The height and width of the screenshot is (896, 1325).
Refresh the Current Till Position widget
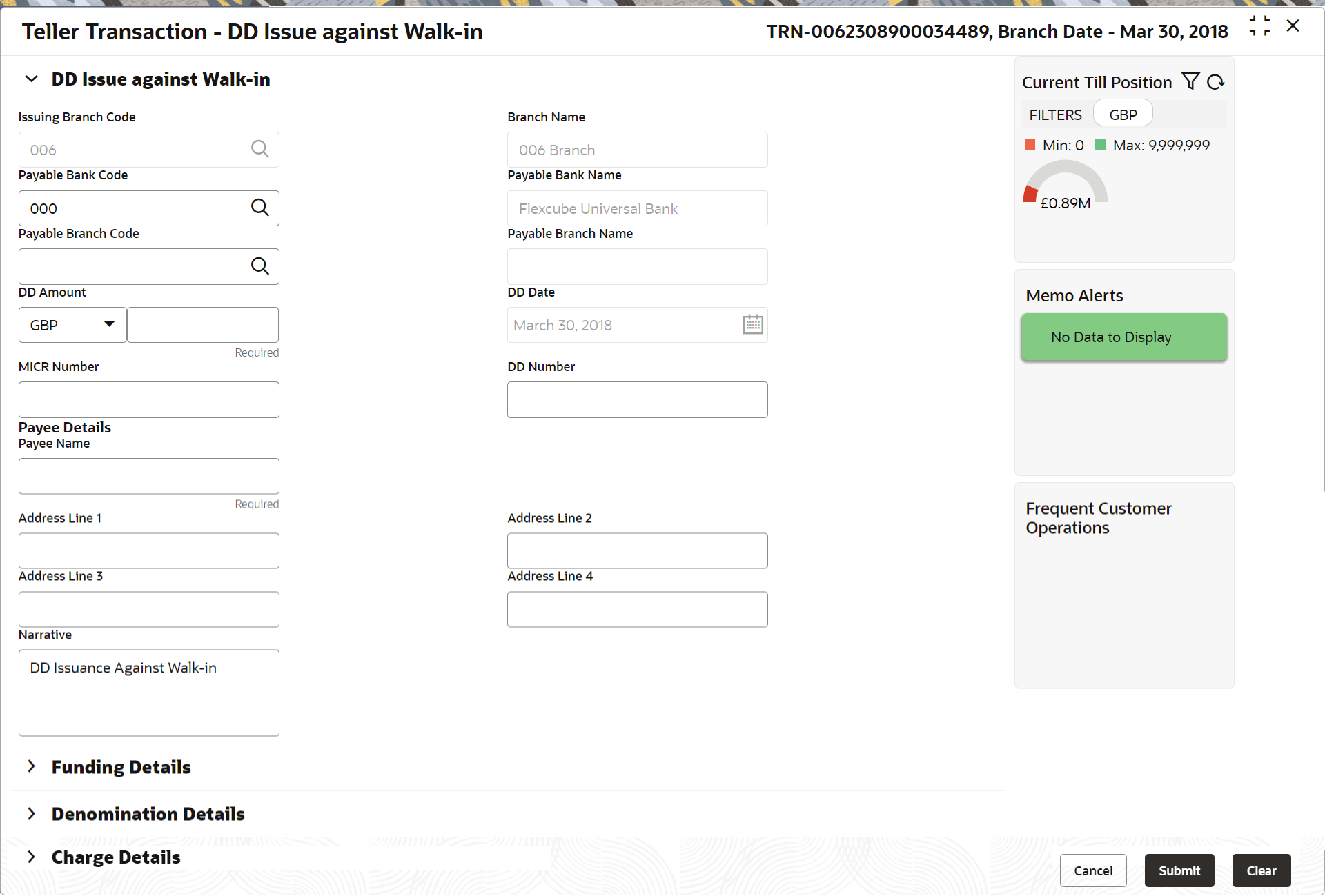point(1216,82)
